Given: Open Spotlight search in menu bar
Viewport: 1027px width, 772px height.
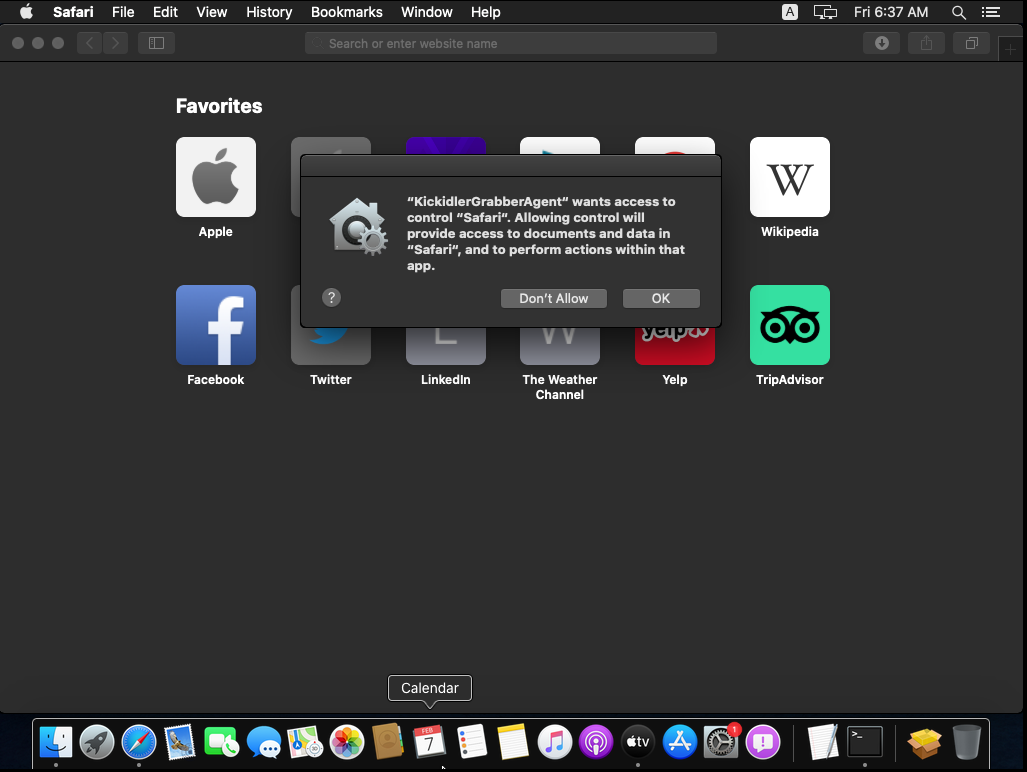Looking at the screenshot, I should [x=959, y=12].
